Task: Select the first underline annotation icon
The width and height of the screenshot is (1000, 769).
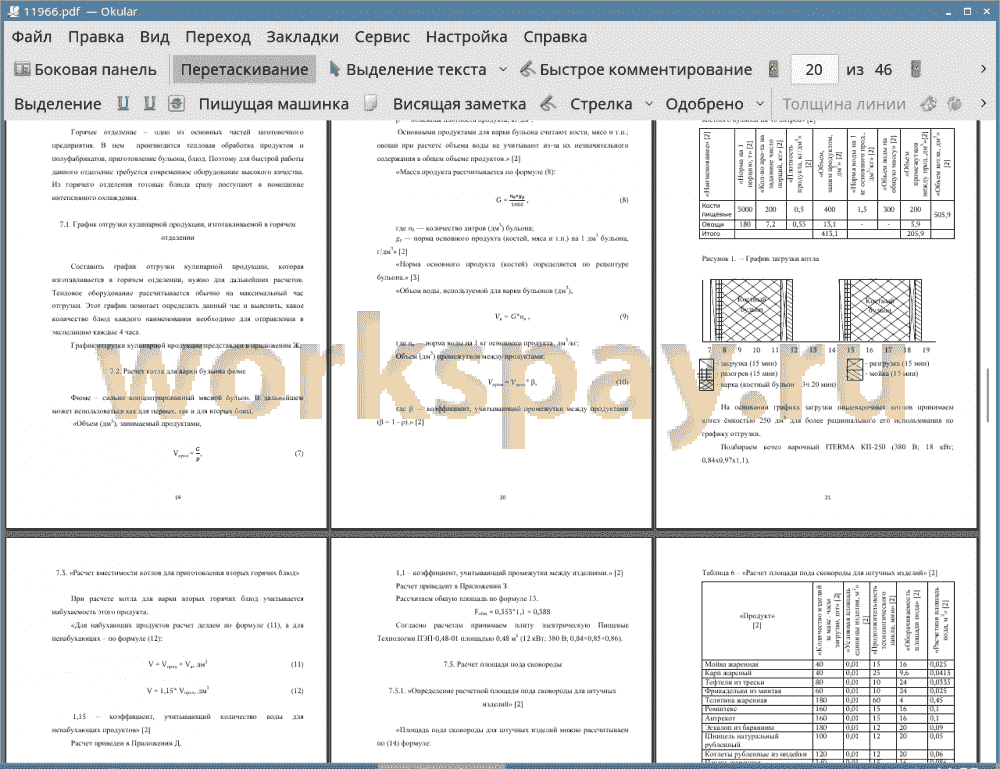Action: click(x=123, y=103)
